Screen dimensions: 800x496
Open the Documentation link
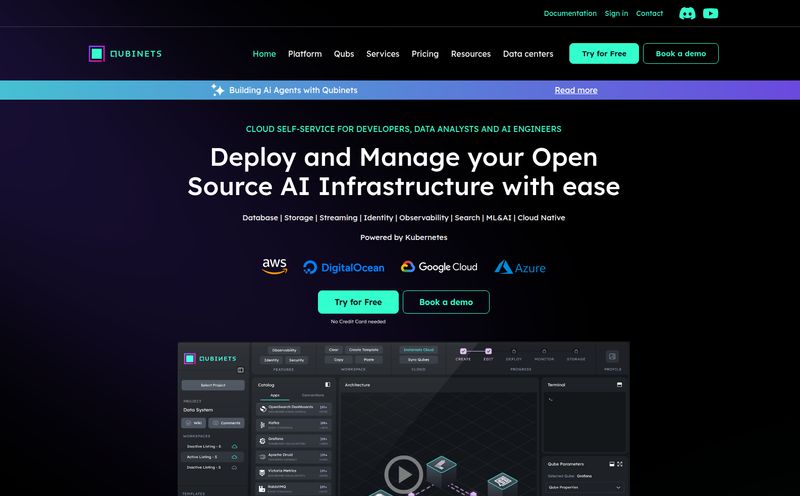(x=570, y=13)
